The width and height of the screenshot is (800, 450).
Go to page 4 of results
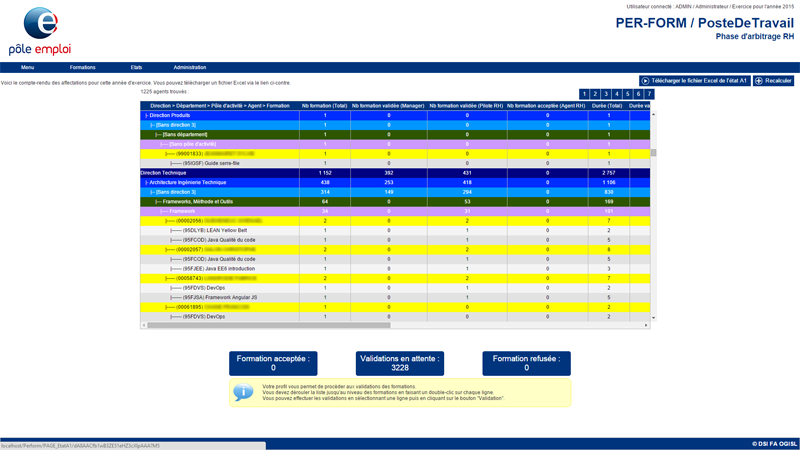(x=617, y=94)
